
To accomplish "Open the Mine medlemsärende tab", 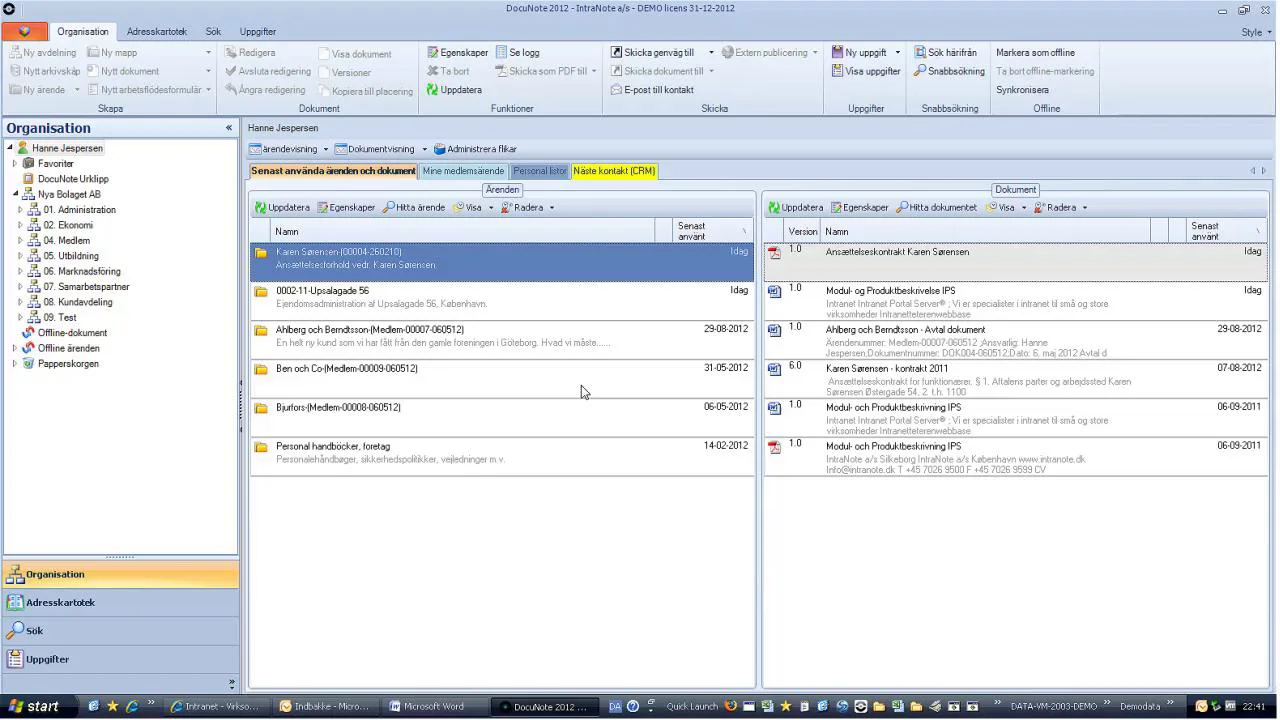I will pyautogui.click(x=463, y=171).
